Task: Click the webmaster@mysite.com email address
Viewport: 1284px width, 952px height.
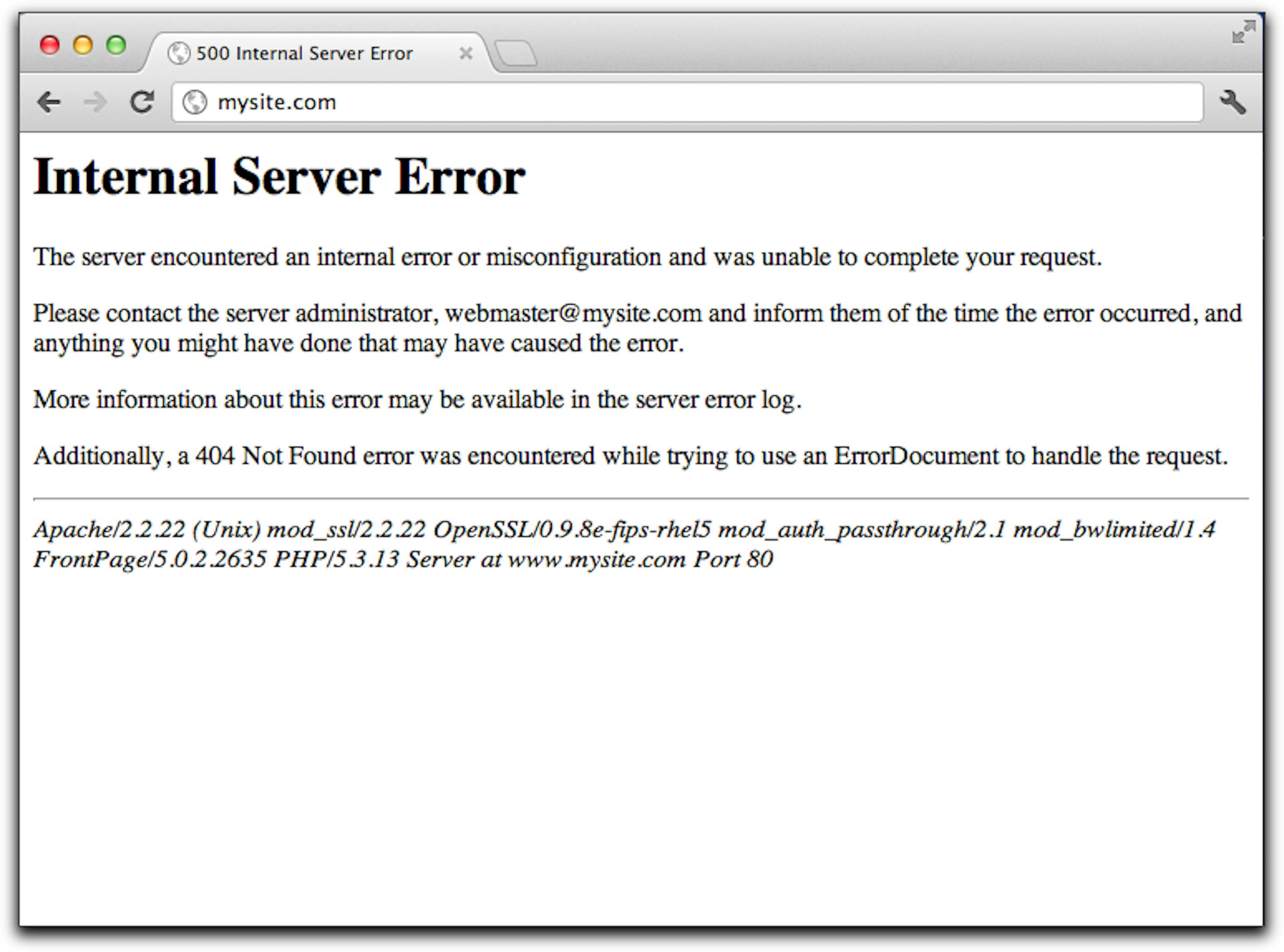Action: point(570,313)
